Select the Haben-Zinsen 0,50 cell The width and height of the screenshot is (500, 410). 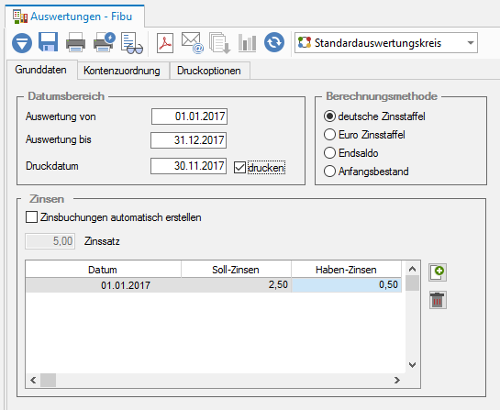pos(347,285)
